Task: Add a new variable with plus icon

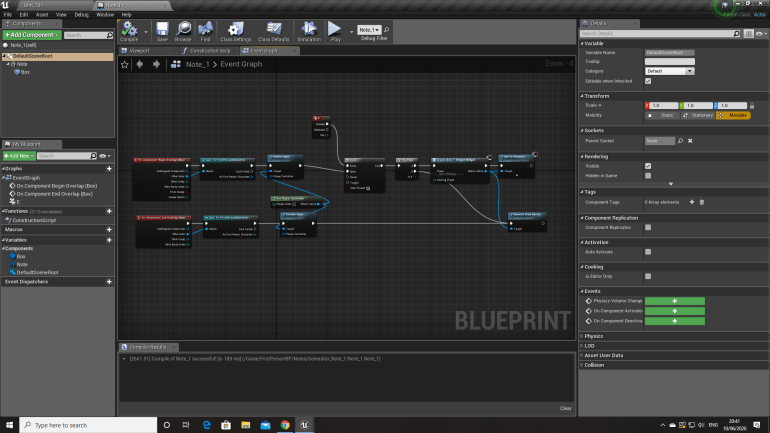Action: click(109, 240)
